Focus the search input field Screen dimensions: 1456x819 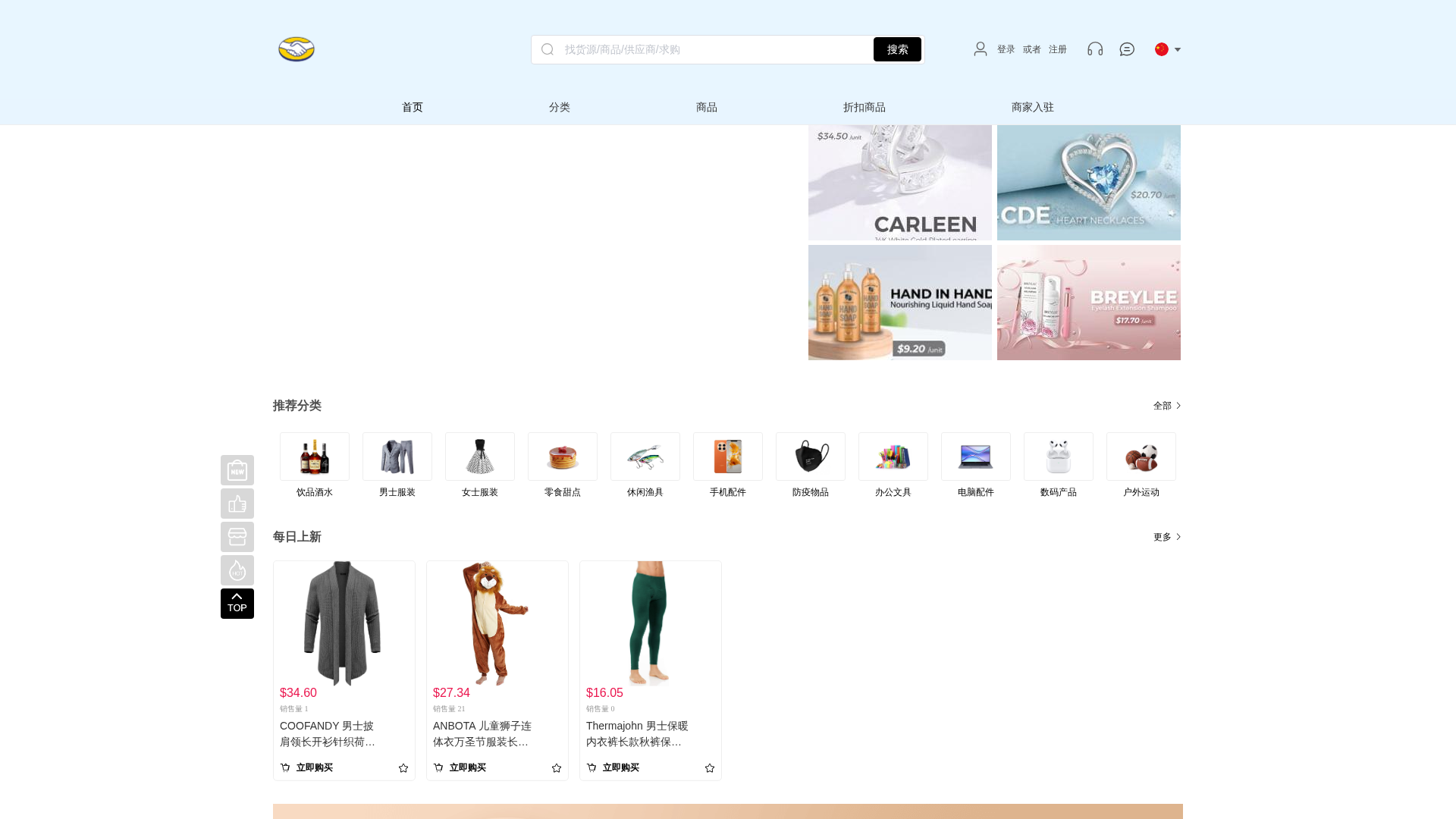pyautogui.click(x=717, y=49)
